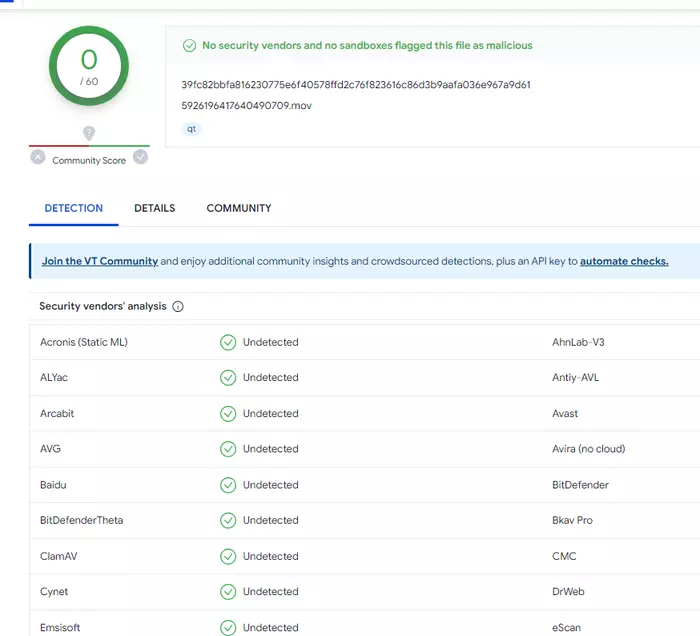The image size is (700, 636).
Task: Click the Undetected result for Baidu
Action: tap(271, 485)
